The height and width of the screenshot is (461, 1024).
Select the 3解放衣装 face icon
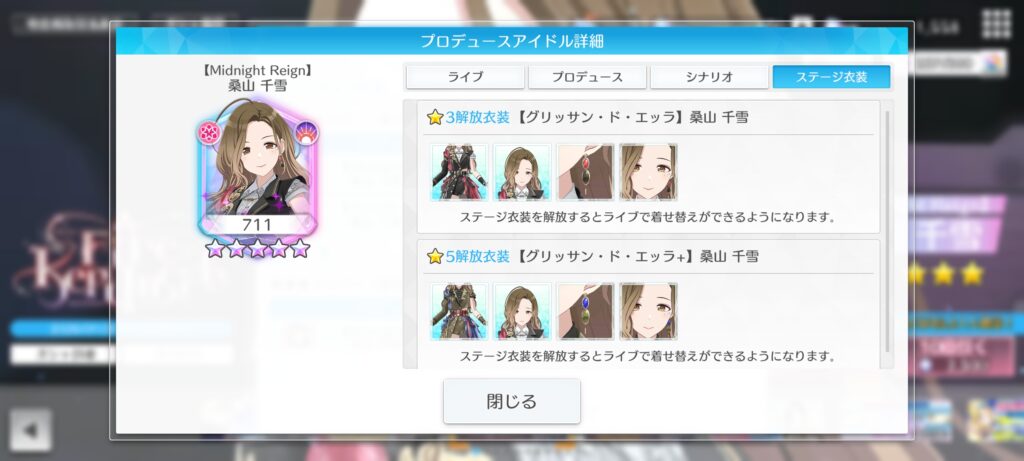[x=648, y=172]
